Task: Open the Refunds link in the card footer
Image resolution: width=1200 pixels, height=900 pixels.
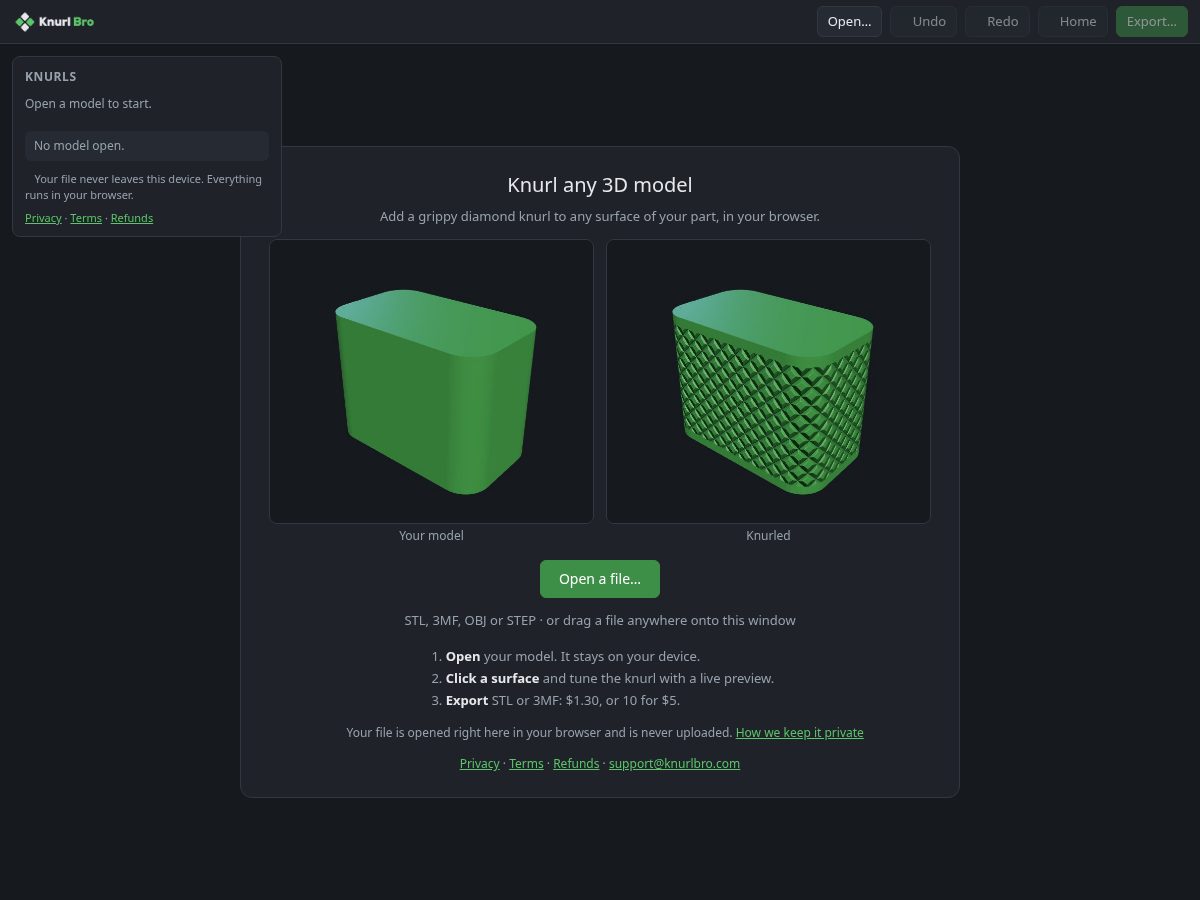Action: [x=576, y=764]
